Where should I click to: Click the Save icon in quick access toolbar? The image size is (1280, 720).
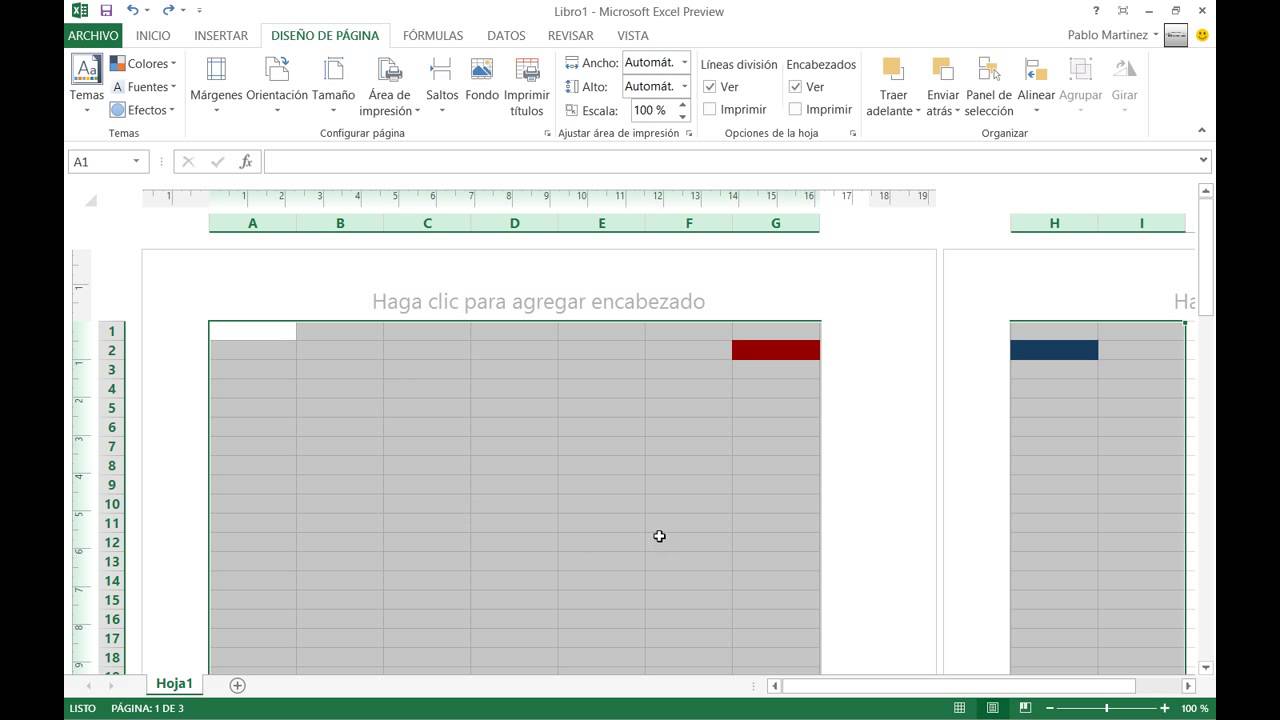[106, 11]
